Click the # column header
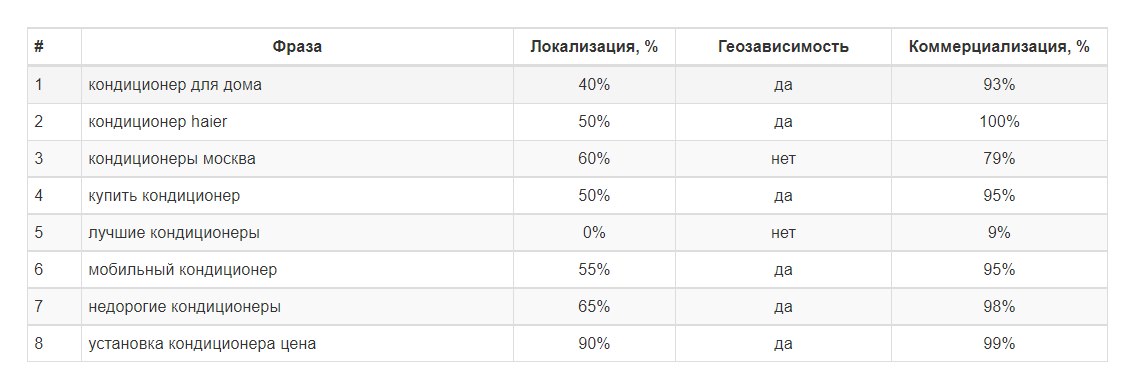The width and height of the screenshot is (1125, 375). (39, 47)
